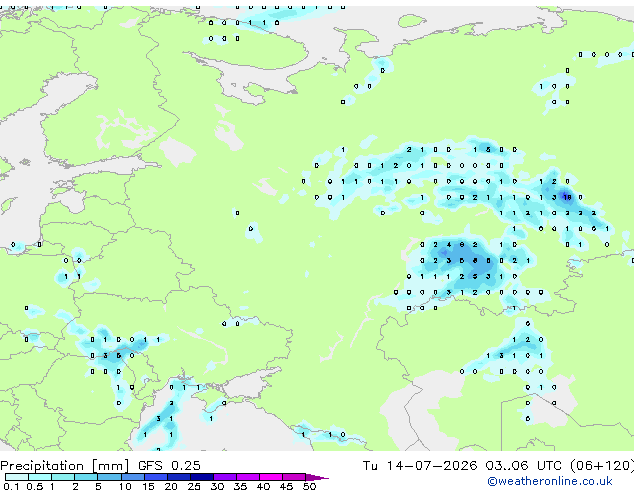Screen dimensions: 634x490
Task: Click the "30" legend scale label
Action: coord(217,486)
